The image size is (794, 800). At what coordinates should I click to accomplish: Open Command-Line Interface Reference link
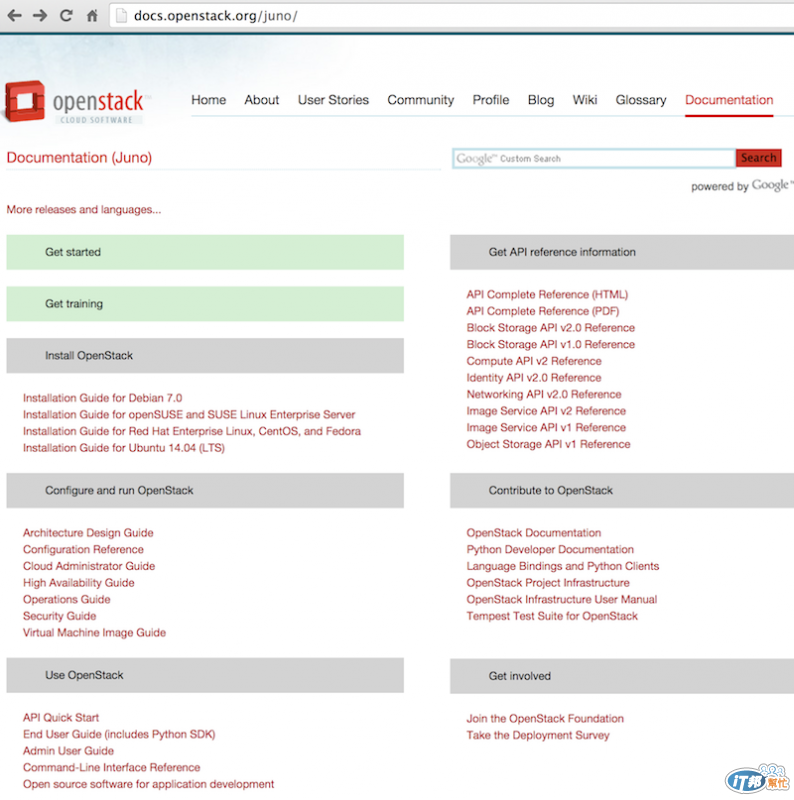coord(111,767)
